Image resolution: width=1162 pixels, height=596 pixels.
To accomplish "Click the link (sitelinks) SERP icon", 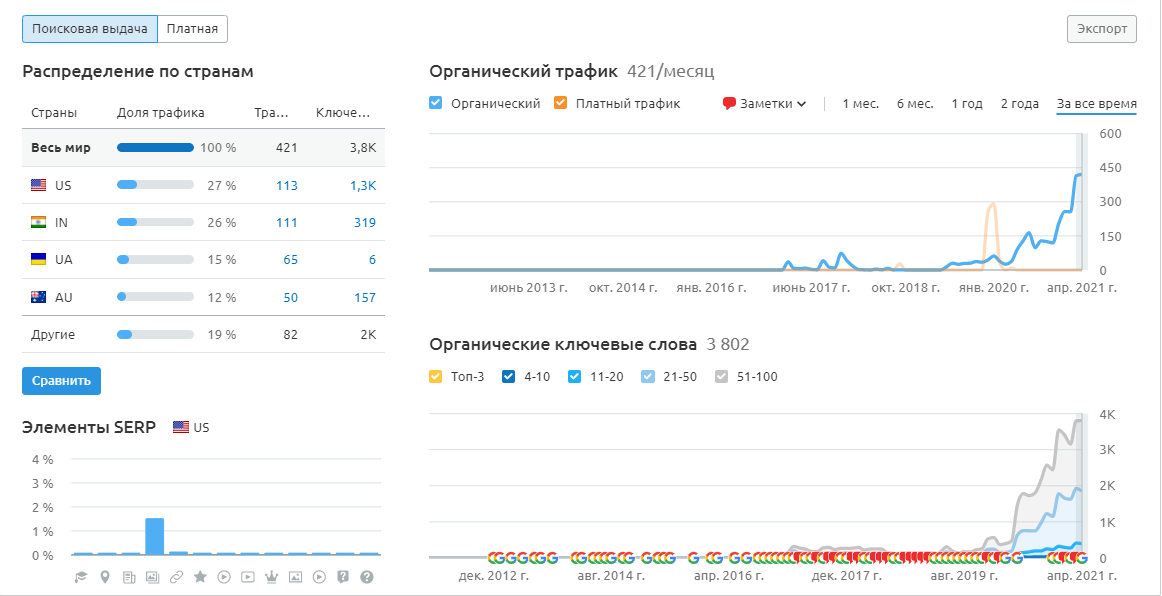I will point(177,577).
